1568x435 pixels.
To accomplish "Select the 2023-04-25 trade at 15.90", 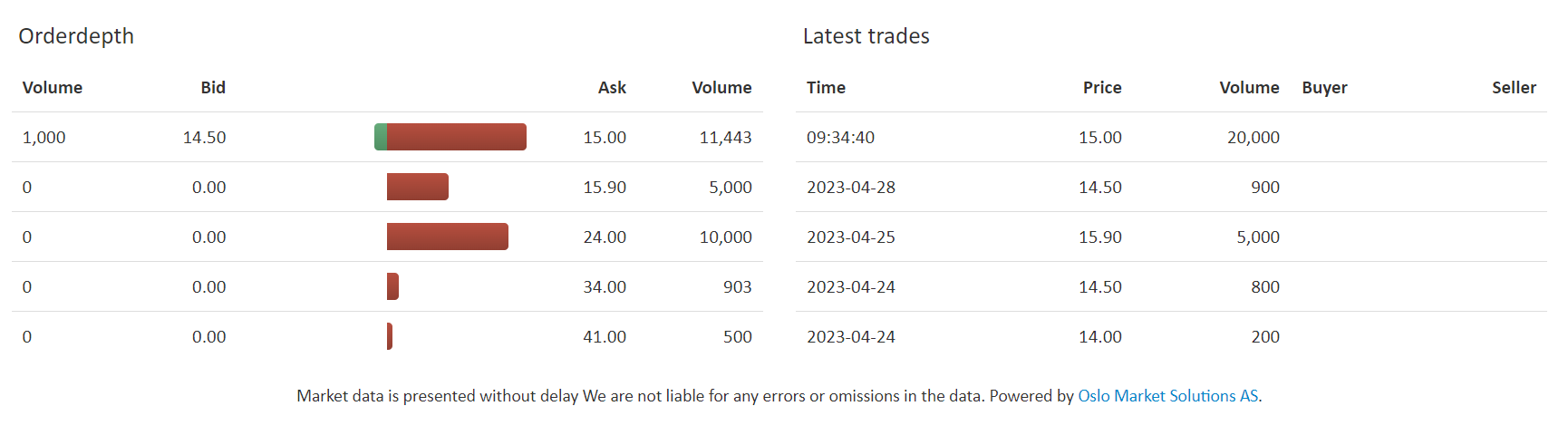I will click(1171, 237).
